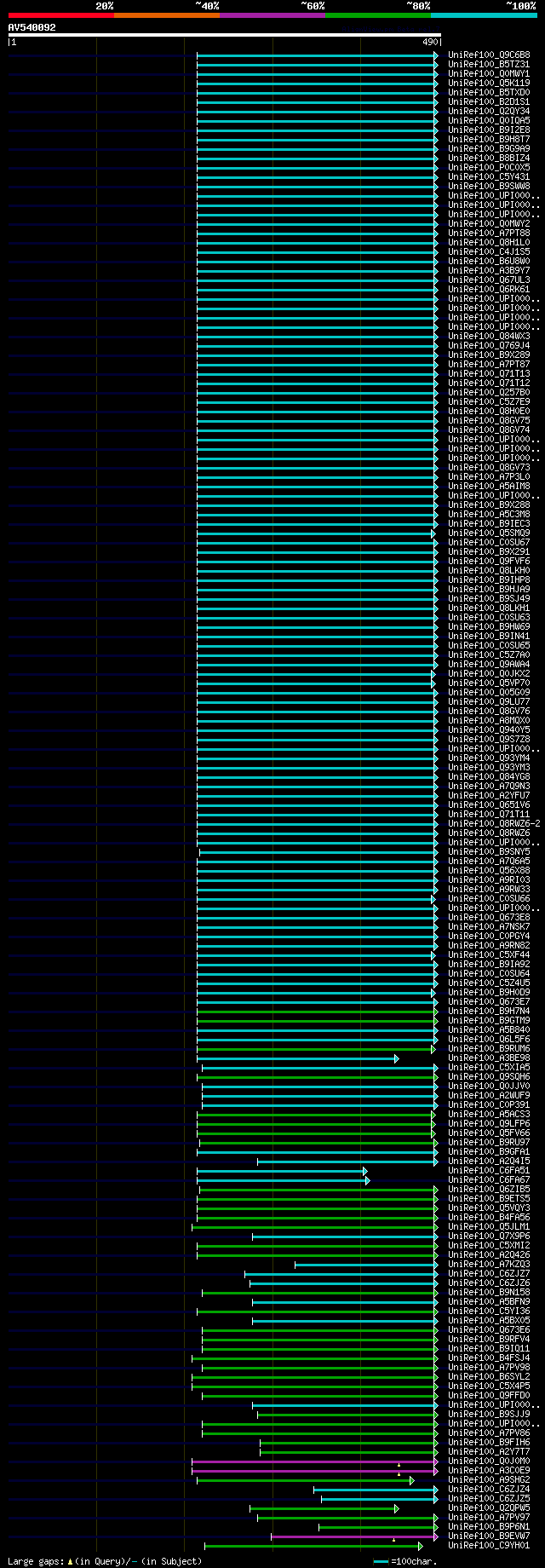Click UniRef100_Q9LFP6 label
Viewport: 545px width, 1568px height.
[489, 1123]
